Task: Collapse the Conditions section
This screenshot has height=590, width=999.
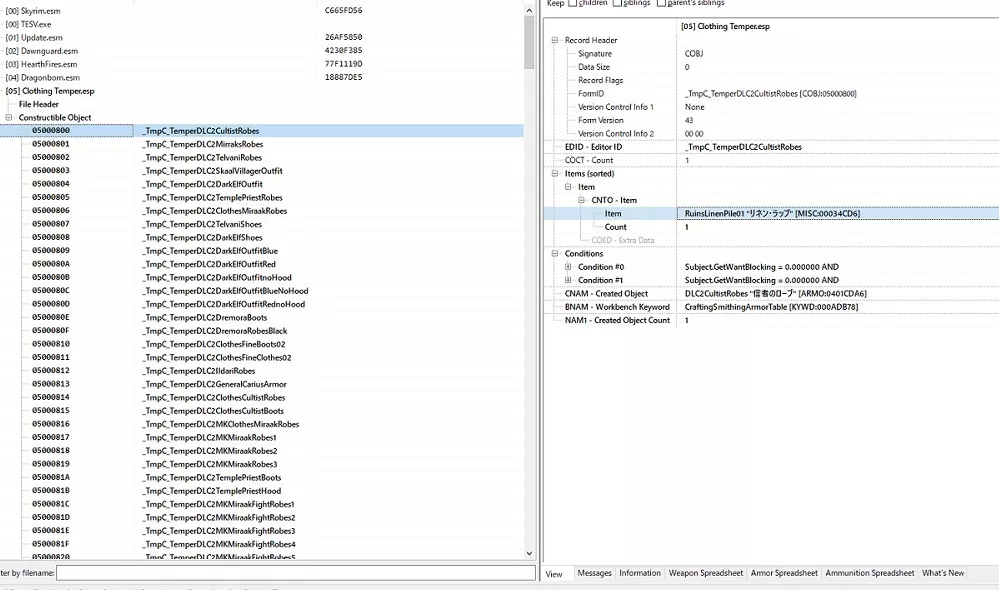Action: pyautogui.click(x=555, y=254)
